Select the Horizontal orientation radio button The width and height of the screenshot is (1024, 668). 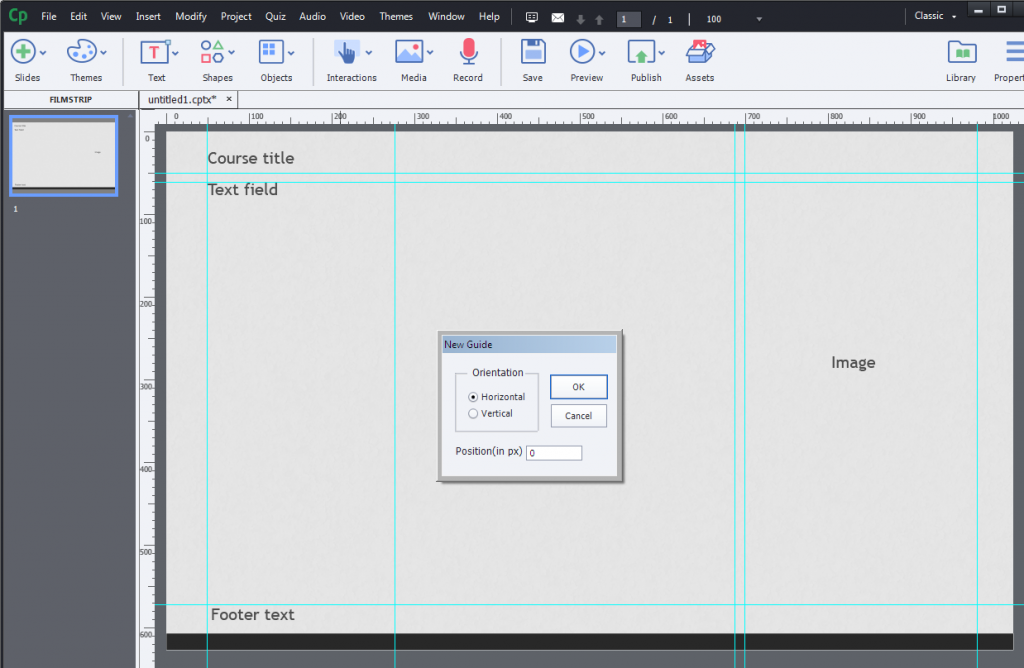[x=473, y=397]
